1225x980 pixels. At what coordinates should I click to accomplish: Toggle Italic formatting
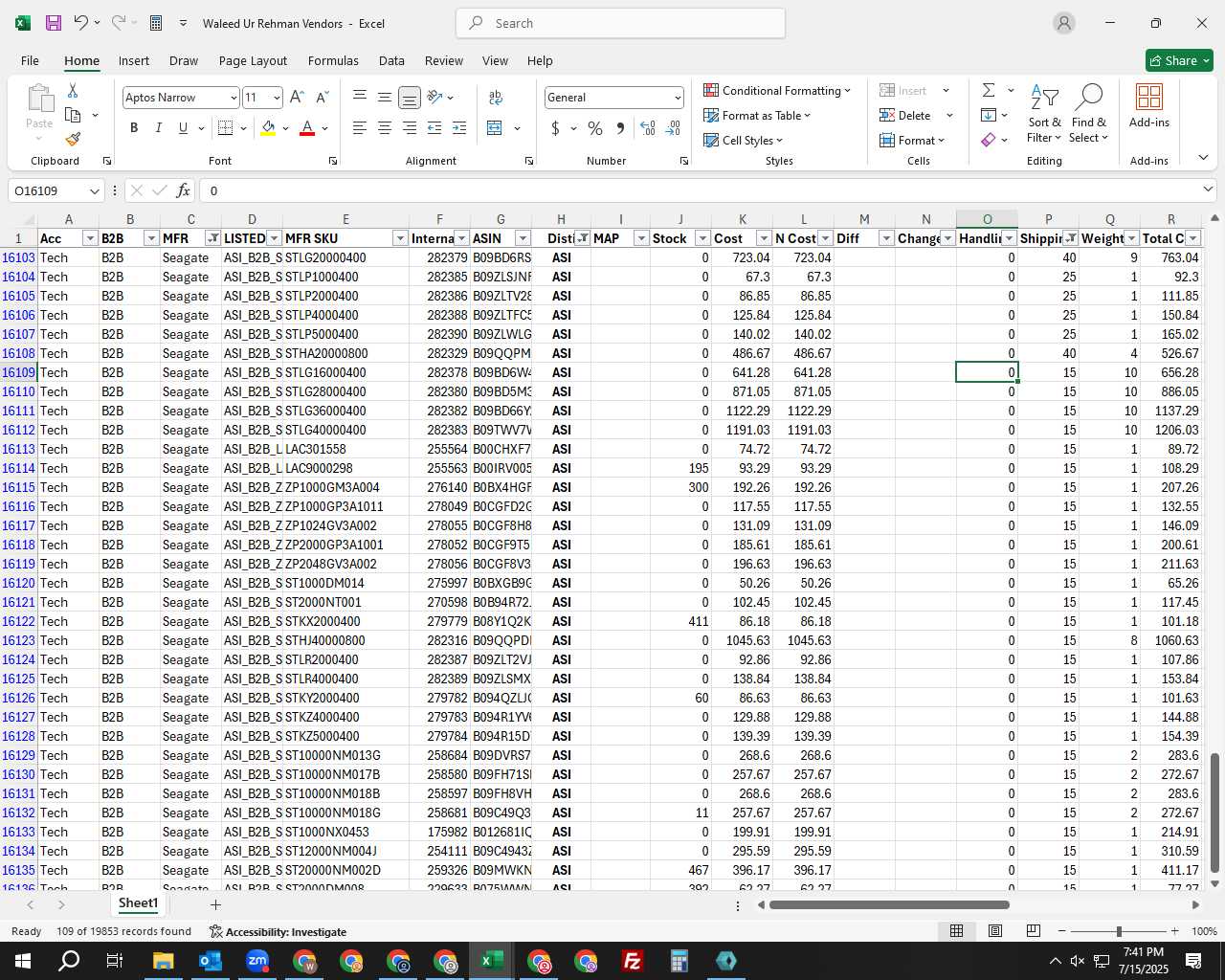158,127
